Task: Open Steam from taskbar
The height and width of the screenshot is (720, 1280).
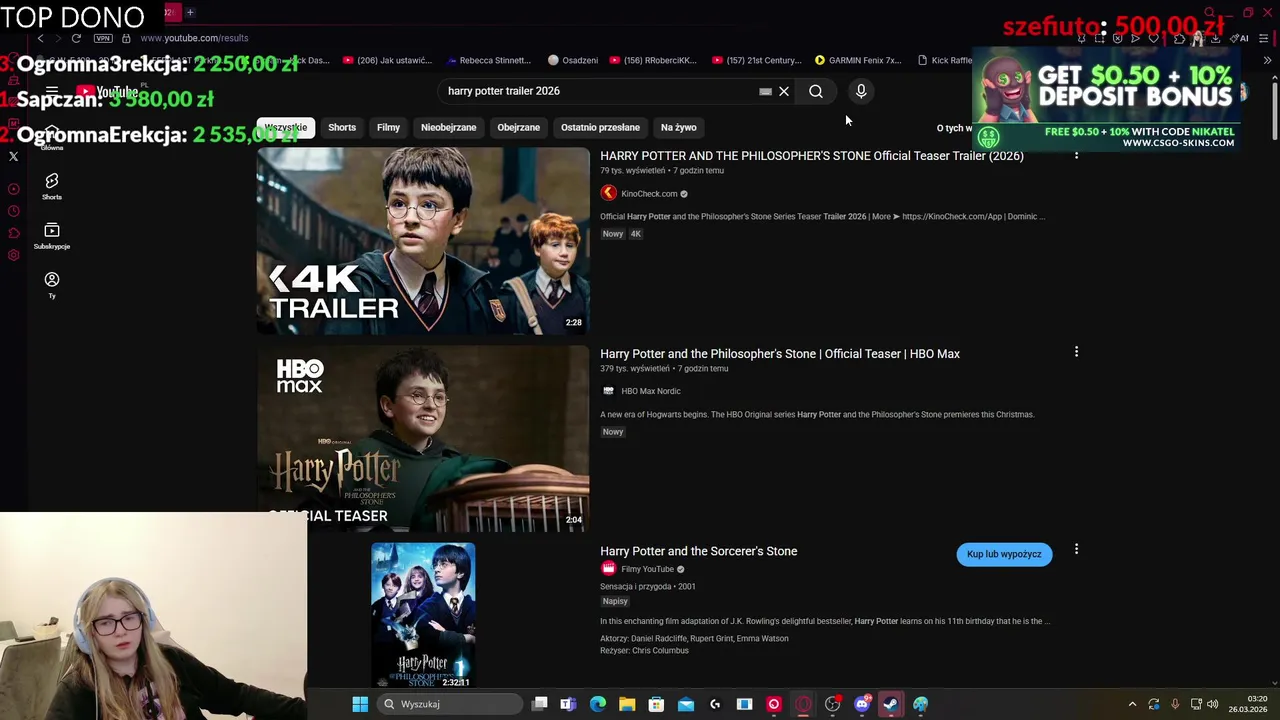Action: 891,704
